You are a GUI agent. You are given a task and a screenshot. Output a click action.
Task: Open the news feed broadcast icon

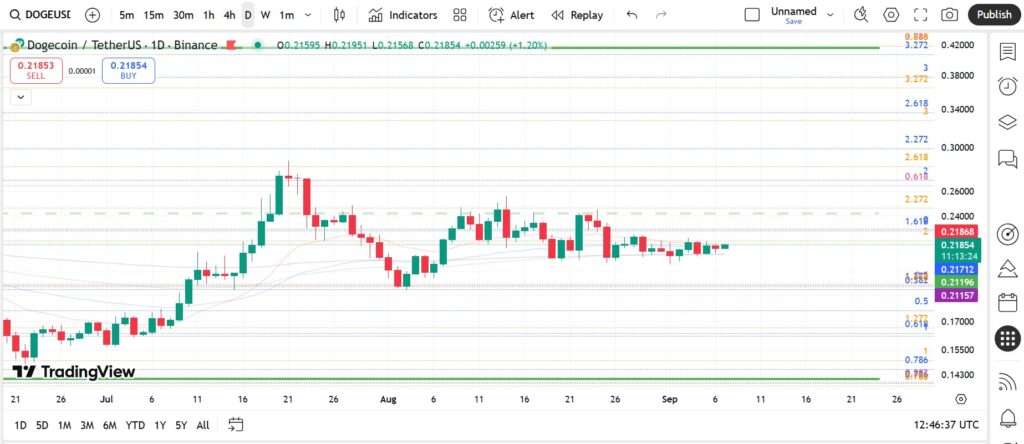[1008, 381]
